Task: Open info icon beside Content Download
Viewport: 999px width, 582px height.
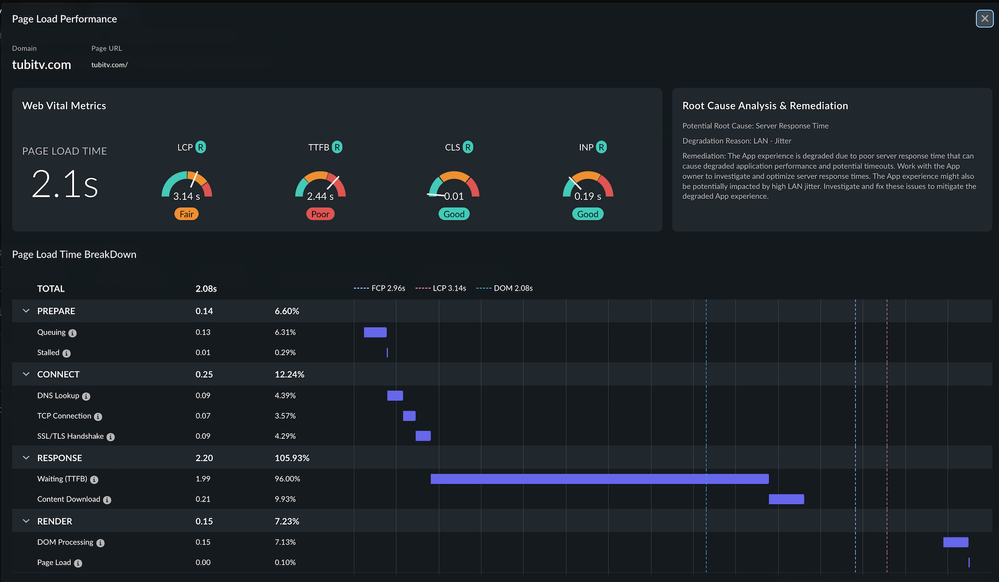Action: (x=107, y=500)
